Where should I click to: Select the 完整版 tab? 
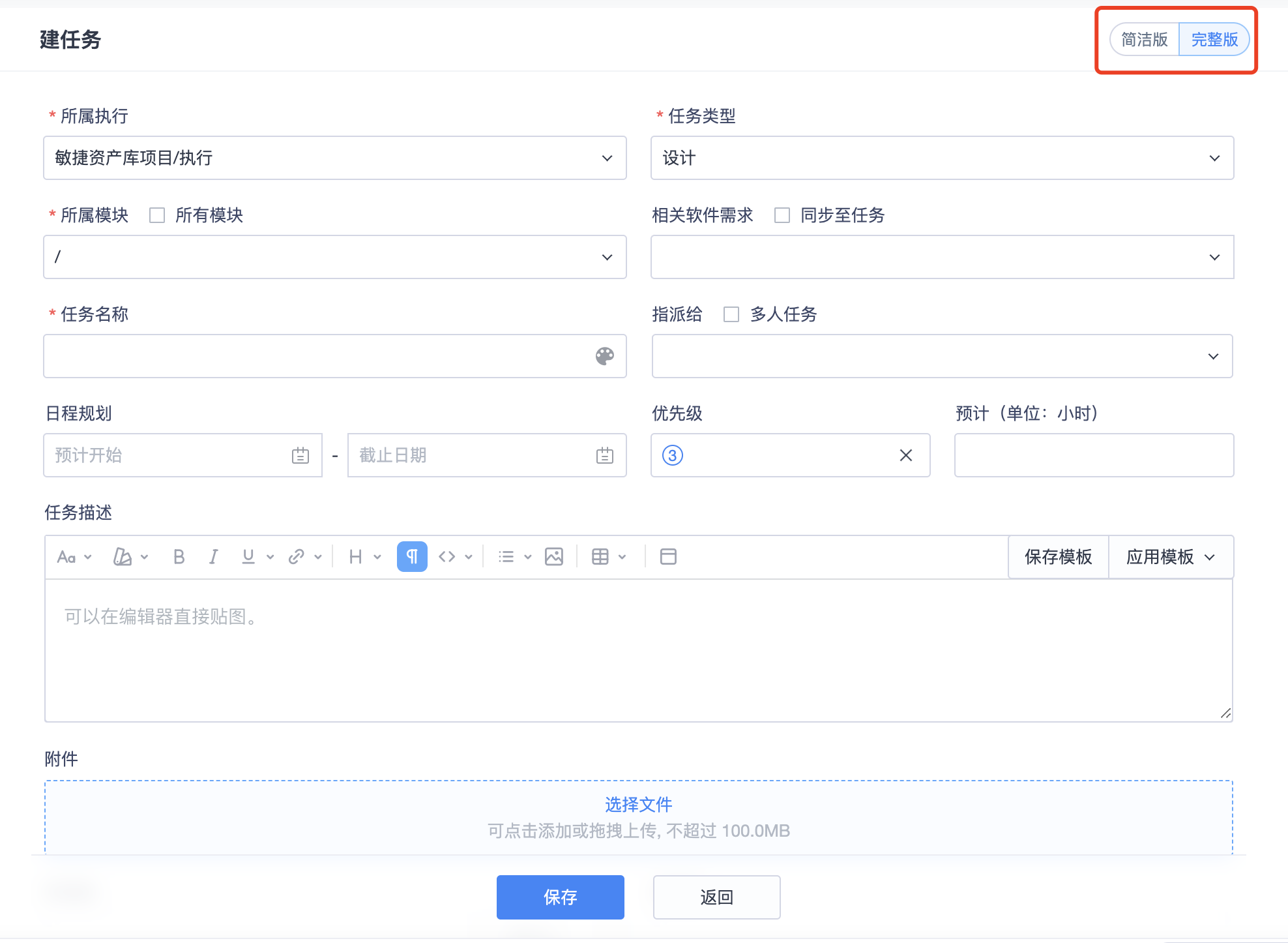(1214, 40)
